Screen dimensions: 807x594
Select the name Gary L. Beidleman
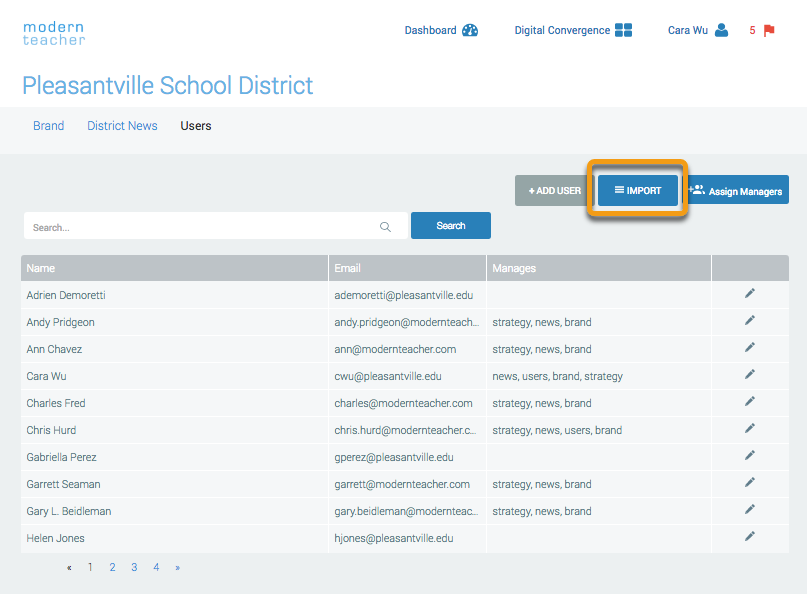[69, 511]
